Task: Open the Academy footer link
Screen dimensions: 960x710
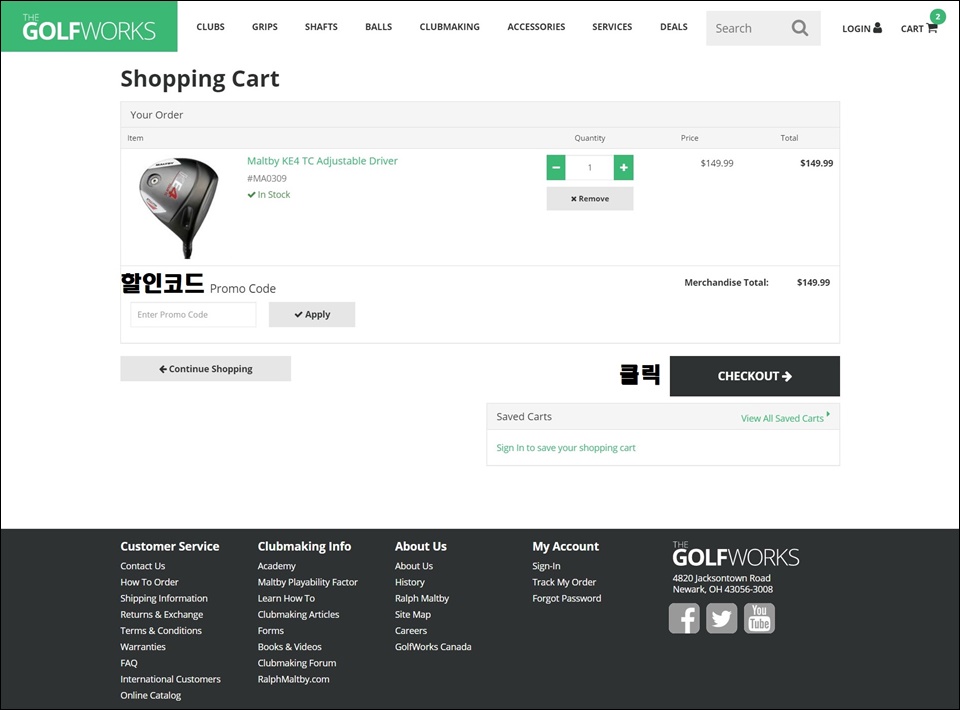Action: (x=277, y=566)
